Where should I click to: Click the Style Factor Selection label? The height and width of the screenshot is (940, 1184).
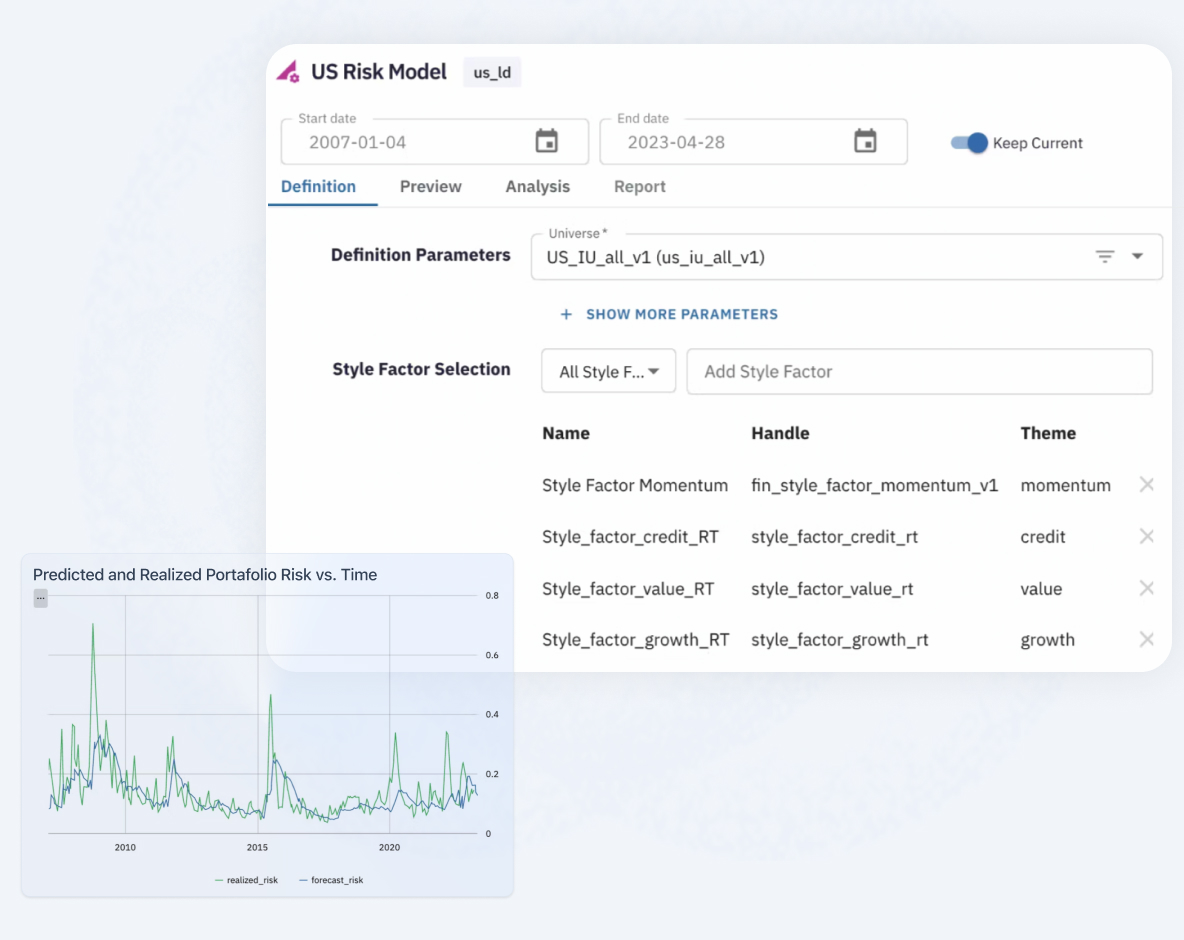pyautogui.click(x=421, y=369)
